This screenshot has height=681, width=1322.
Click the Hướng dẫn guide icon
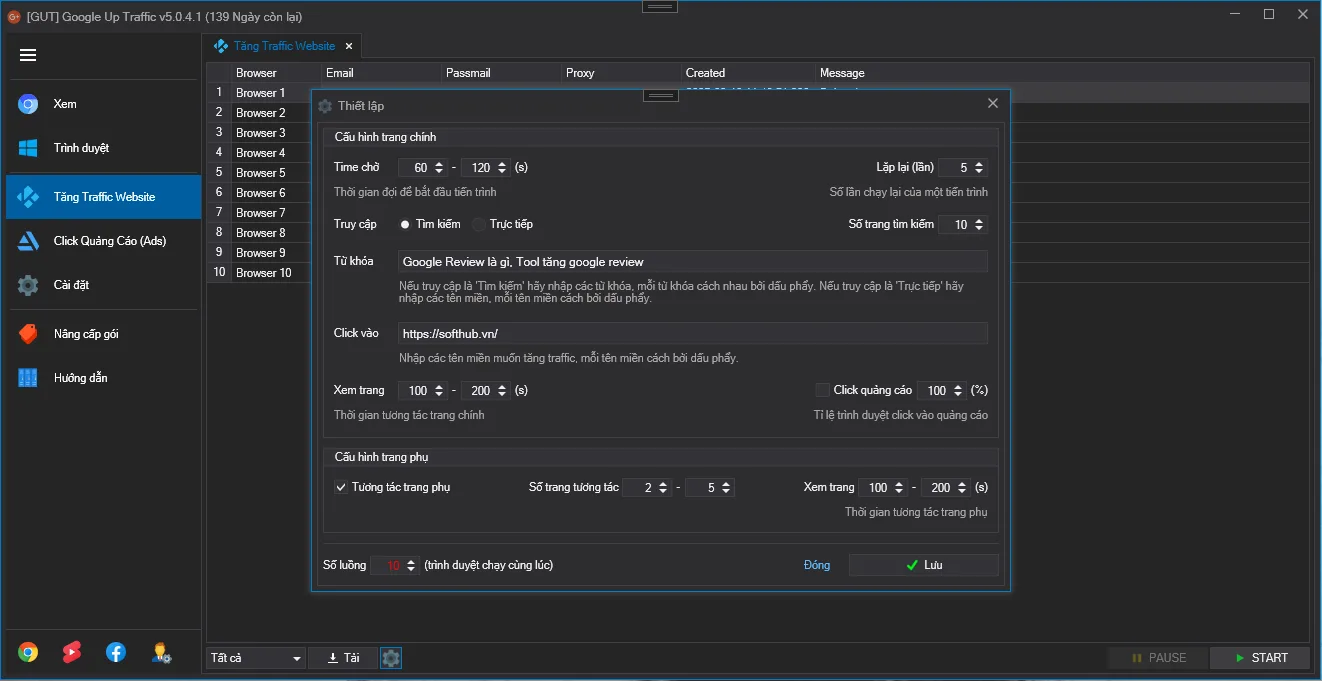click(28, 378)
